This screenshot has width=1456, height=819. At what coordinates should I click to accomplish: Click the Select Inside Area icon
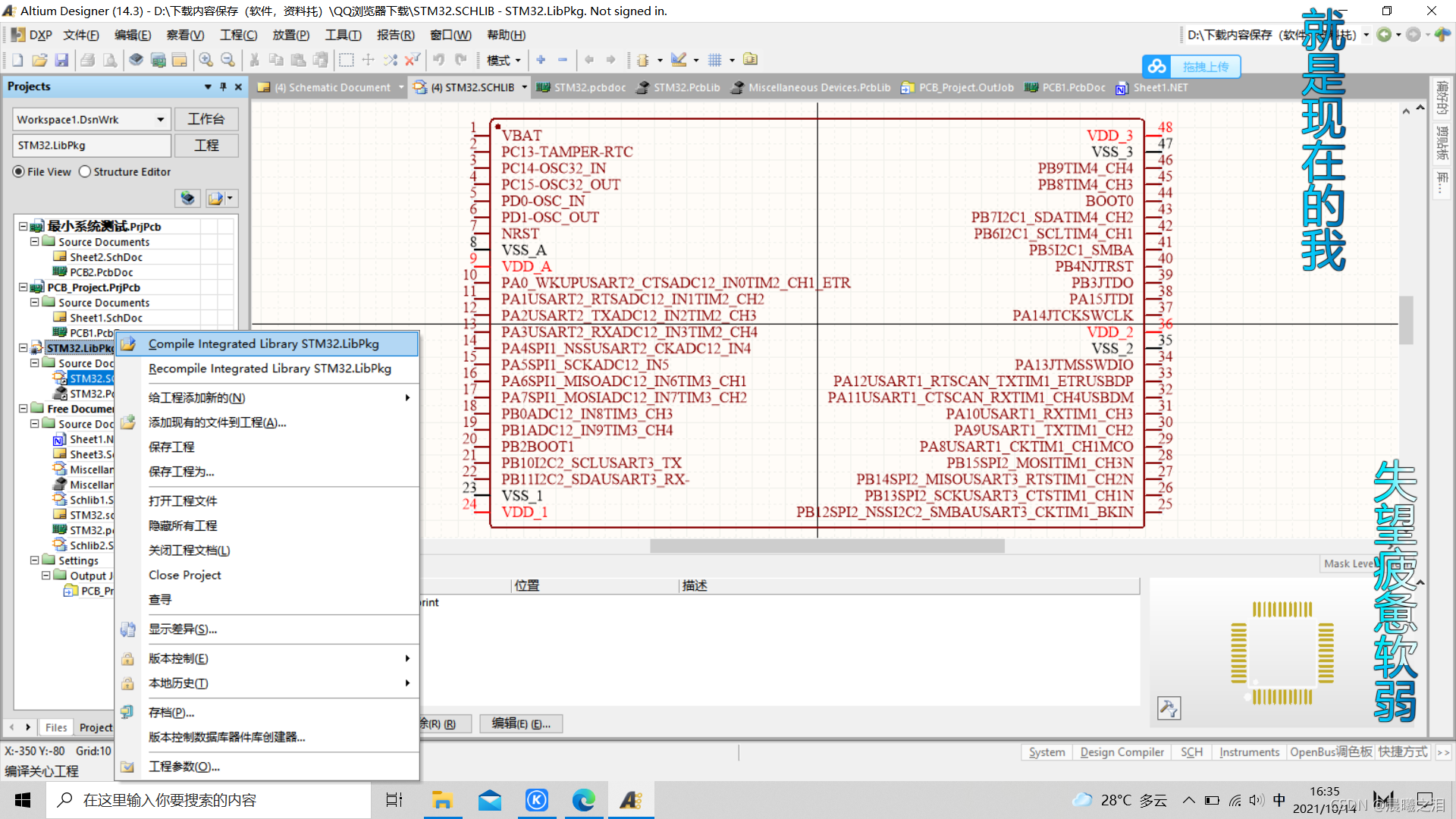point(347,60)
